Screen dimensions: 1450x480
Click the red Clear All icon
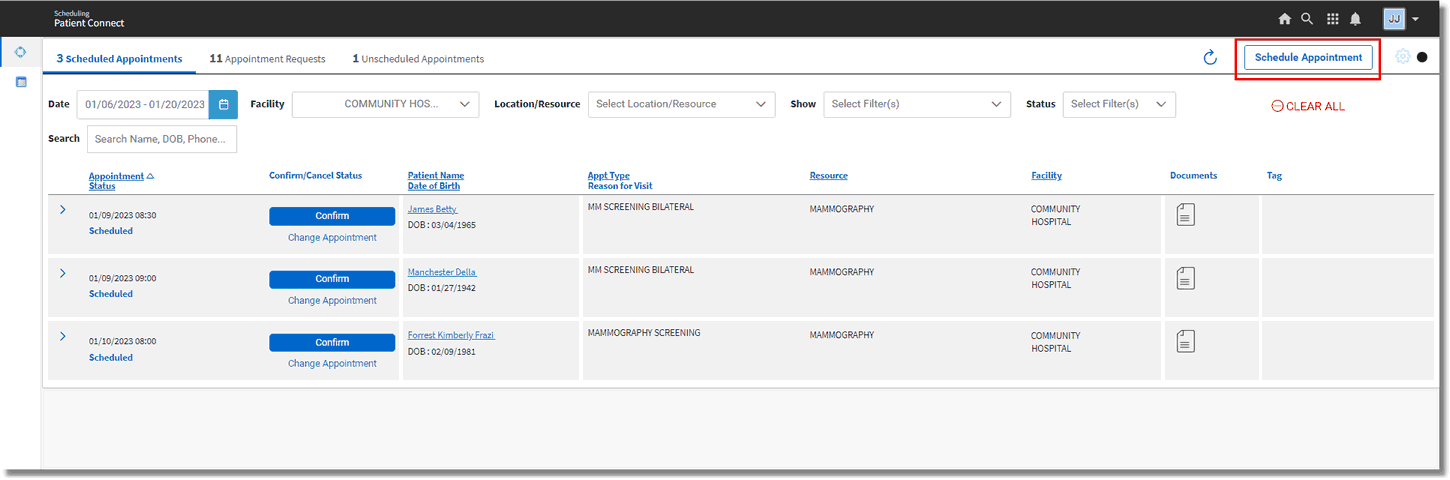1277,106
